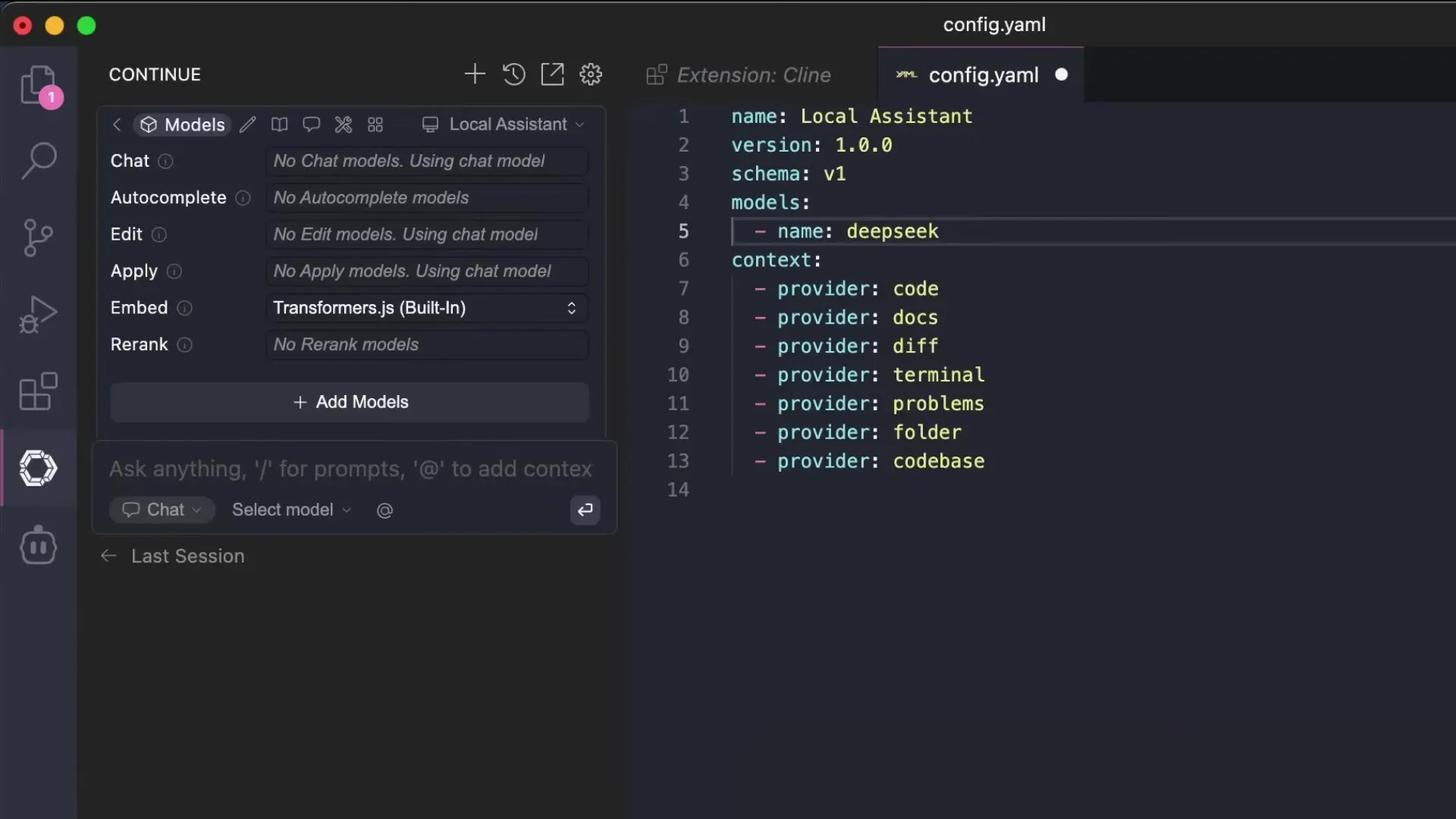Click 'provider: codebase' text
1456x819 pixels.
tap(880, 461)
